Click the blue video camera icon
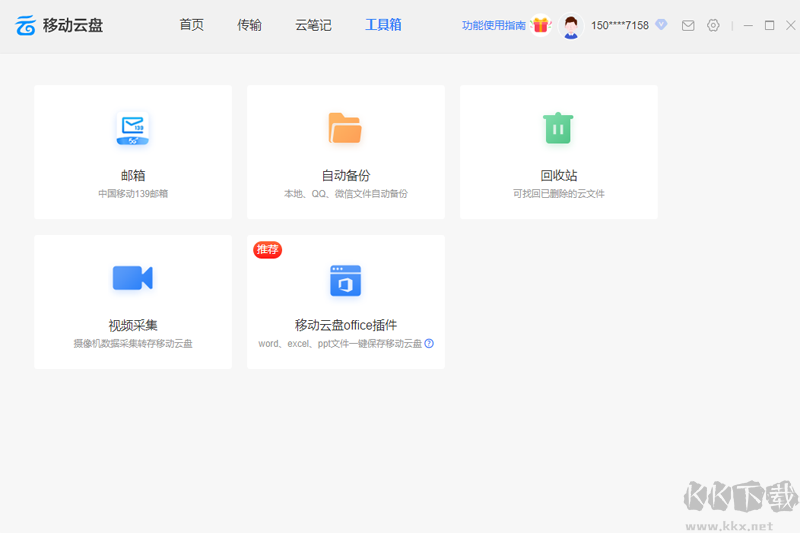800x533 pixels. [x=133, y=278]
